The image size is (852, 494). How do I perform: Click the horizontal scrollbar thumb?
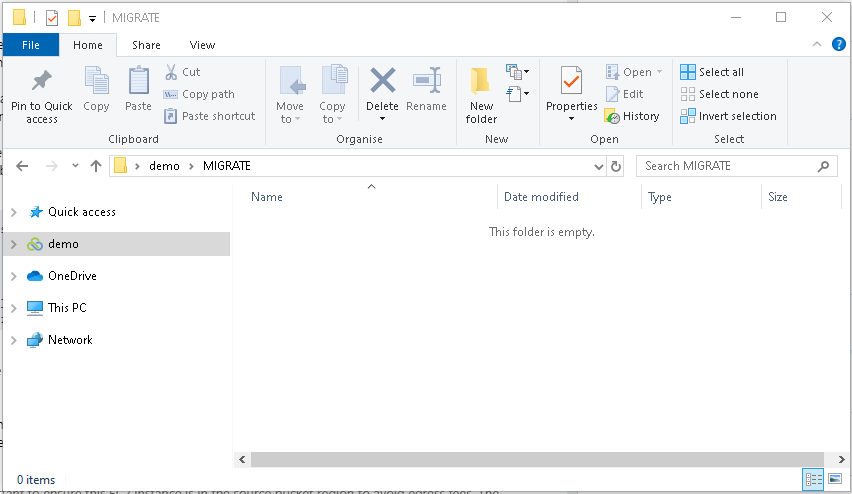point(537,460)
